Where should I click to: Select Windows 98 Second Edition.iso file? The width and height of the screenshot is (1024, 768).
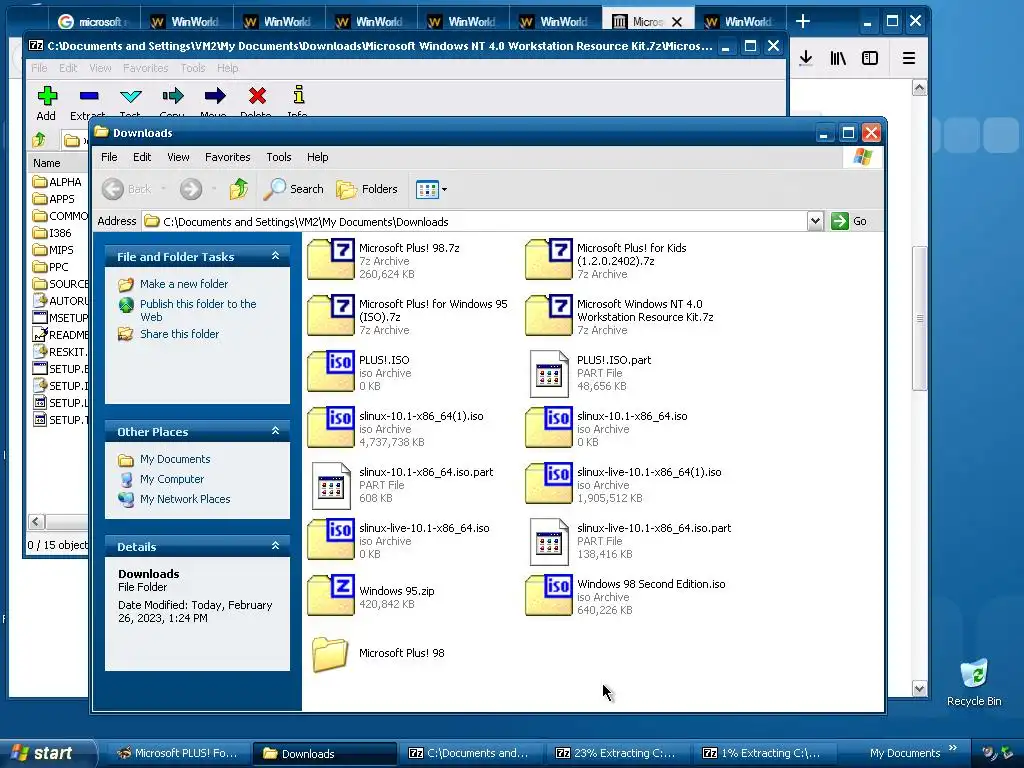click(549, 595)
